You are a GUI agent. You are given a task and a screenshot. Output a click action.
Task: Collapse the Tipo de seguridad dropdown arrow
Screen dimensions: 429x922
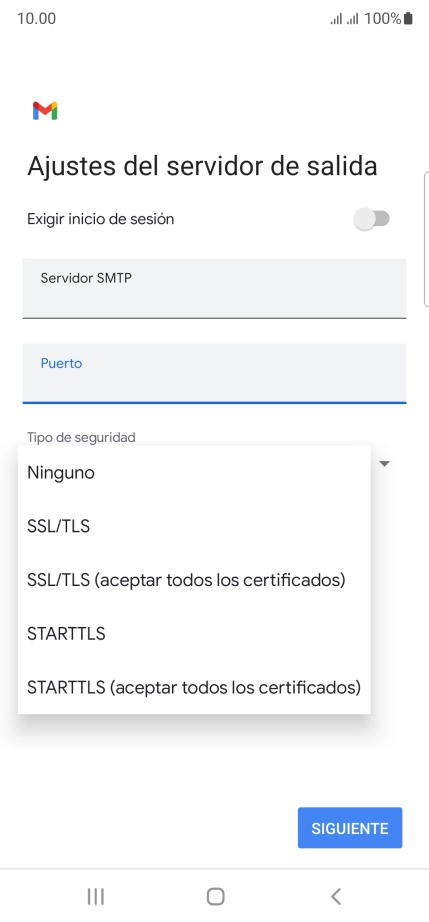tap(384, 464)
